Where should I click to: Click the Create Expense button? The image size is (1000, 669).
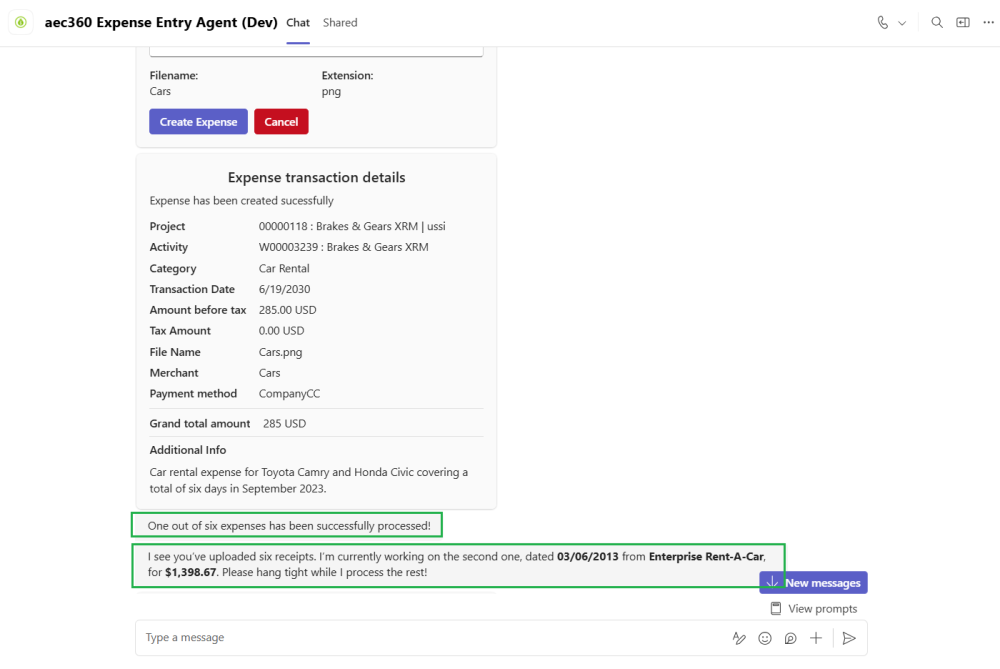198,122
